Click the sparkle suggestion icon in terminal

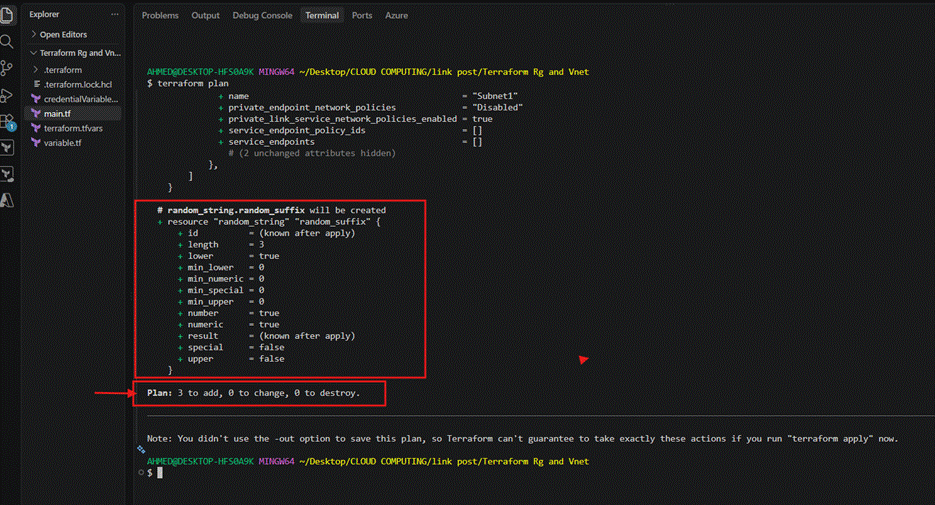pos(141,449)
